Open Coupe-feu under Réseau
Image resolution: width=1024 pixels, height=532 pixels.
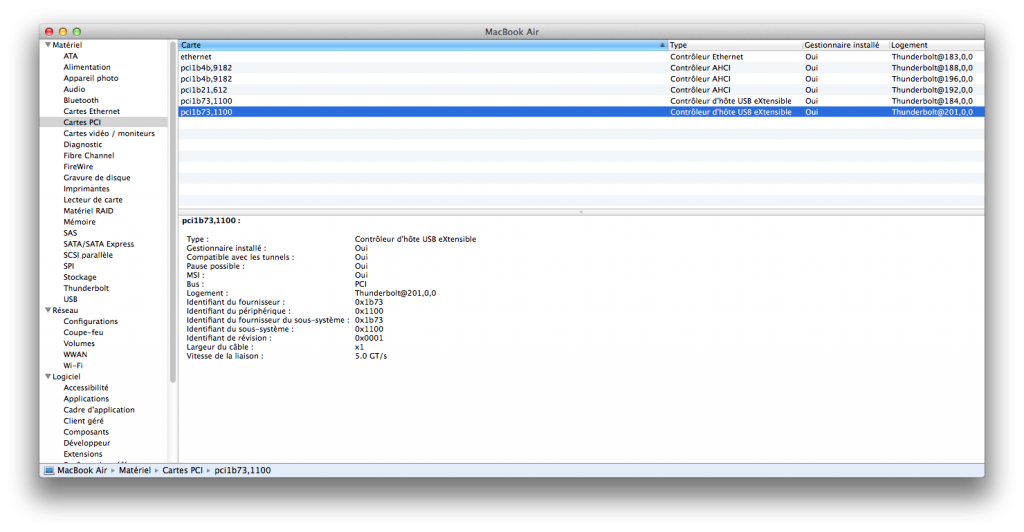point(83,332)
